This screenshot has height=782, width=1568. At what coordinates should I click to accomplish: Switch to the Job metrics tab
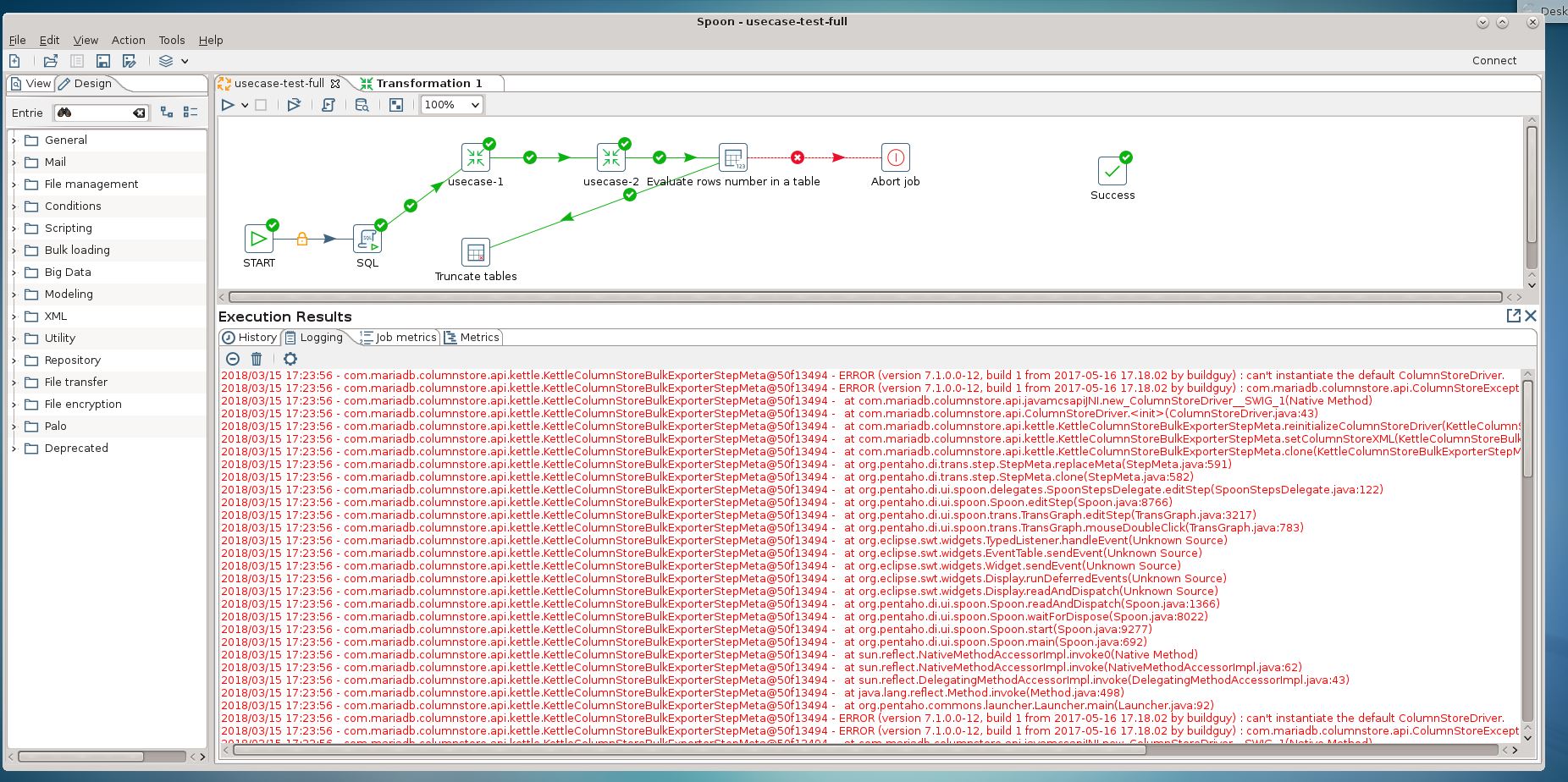click(x=398, y=337)
